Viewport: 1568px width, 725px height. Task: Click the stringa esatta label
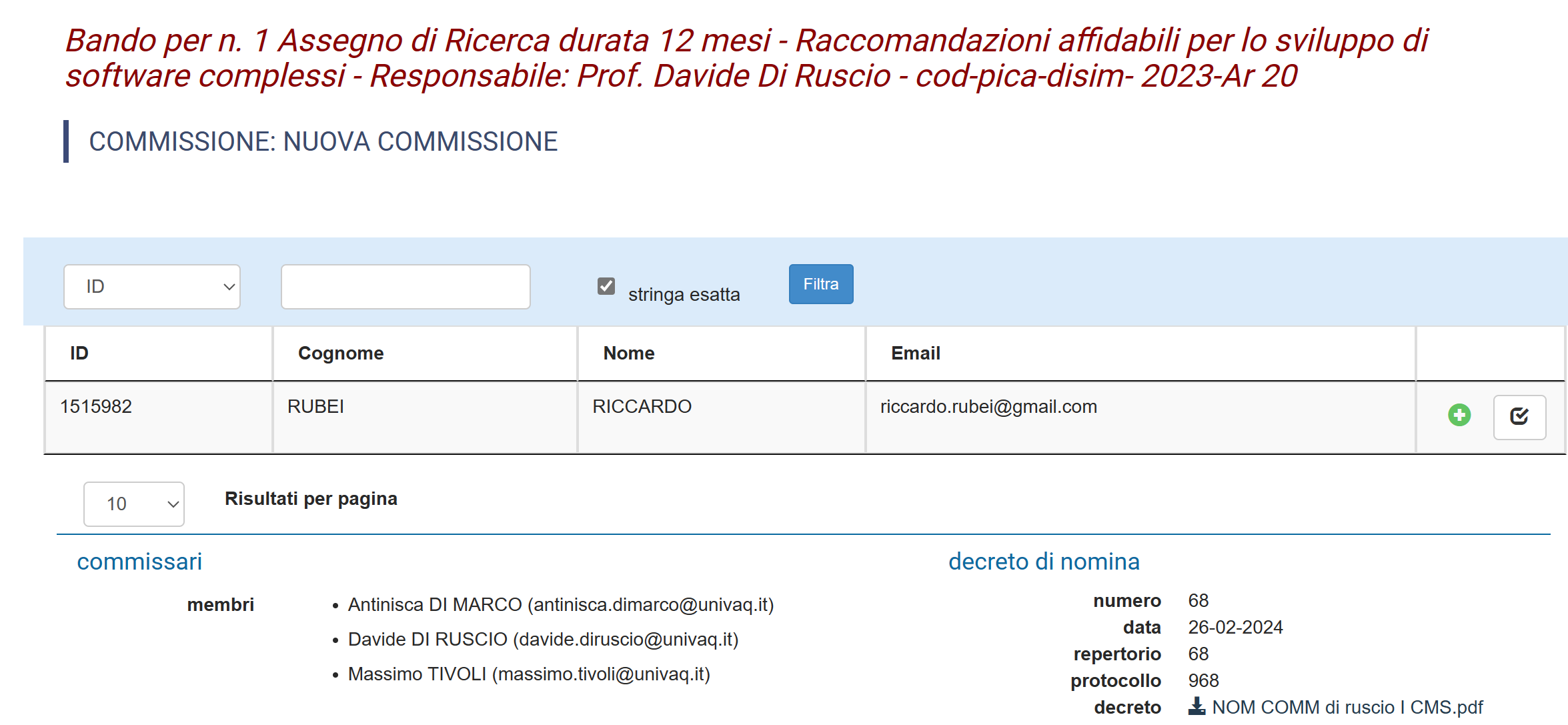click(x=684, y=295)
